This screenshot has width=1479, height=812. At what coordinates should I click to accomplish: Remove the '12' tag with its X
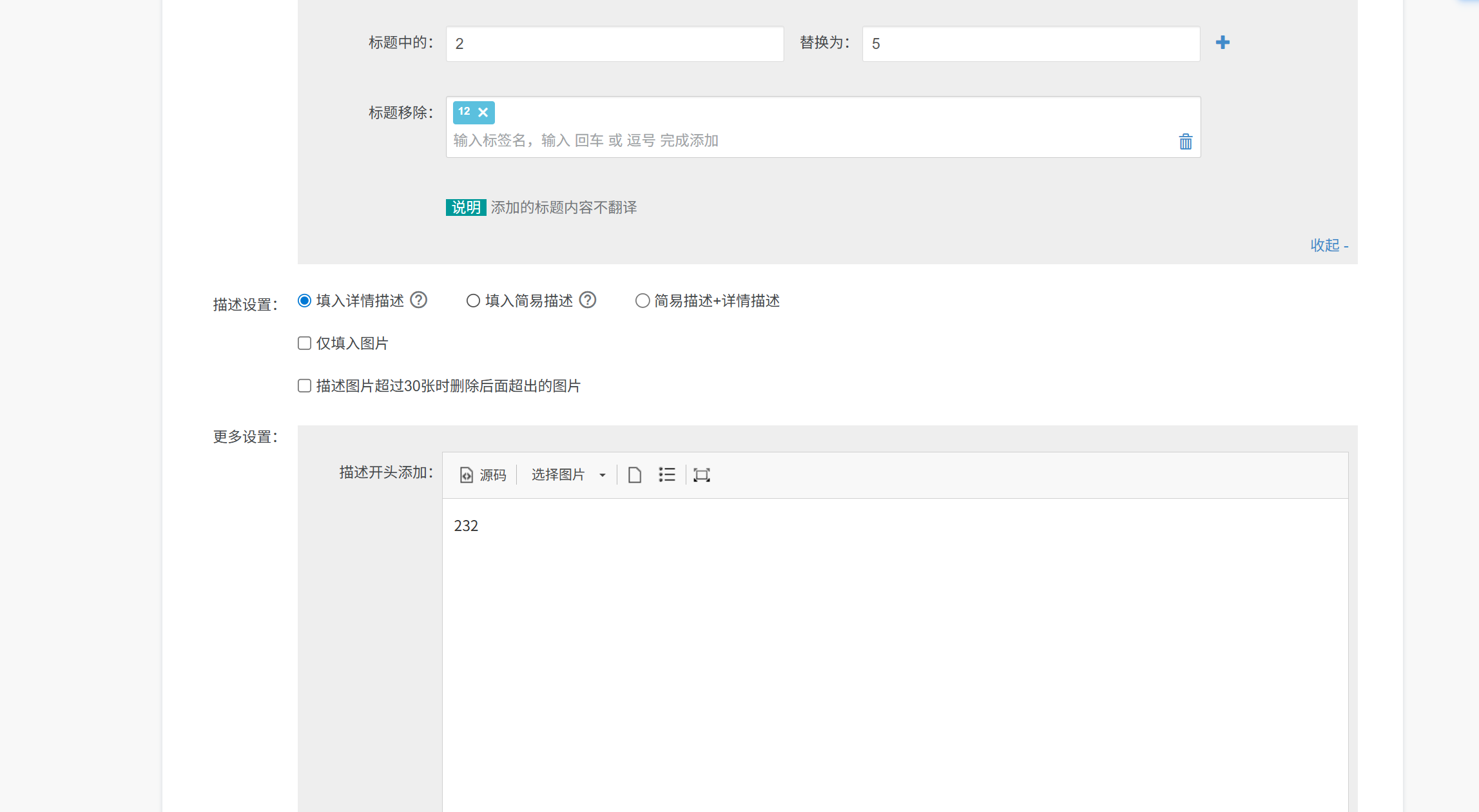point(483,112)
